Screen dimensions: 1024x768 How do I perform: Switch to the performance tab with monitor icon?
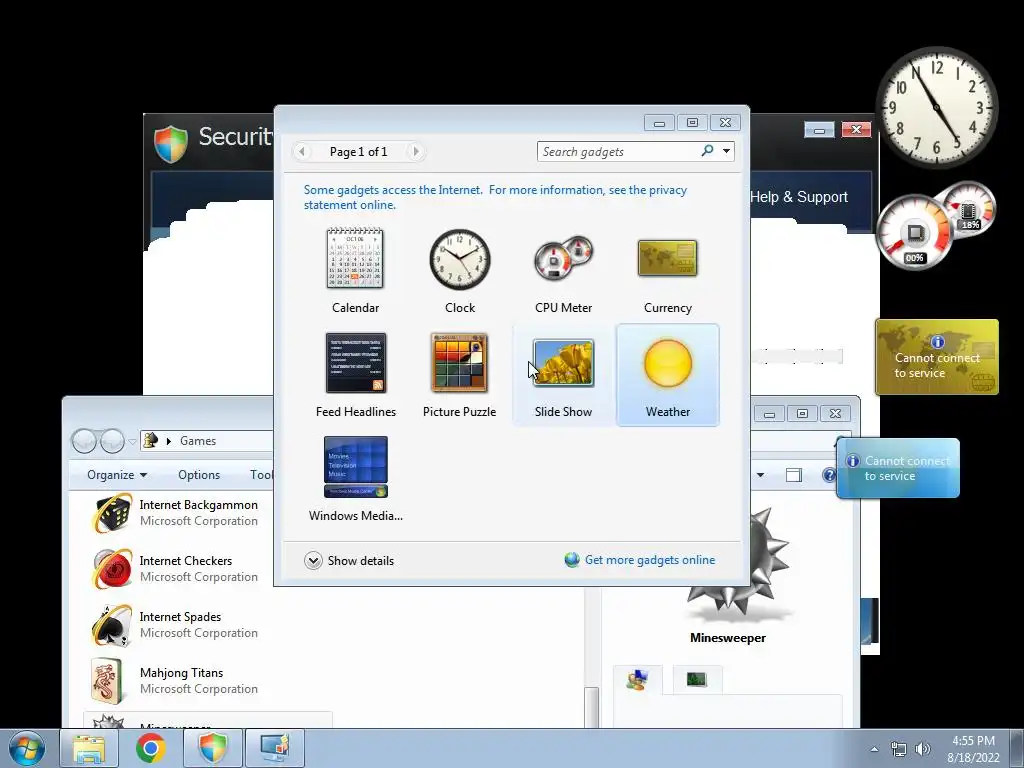(697, 680)
